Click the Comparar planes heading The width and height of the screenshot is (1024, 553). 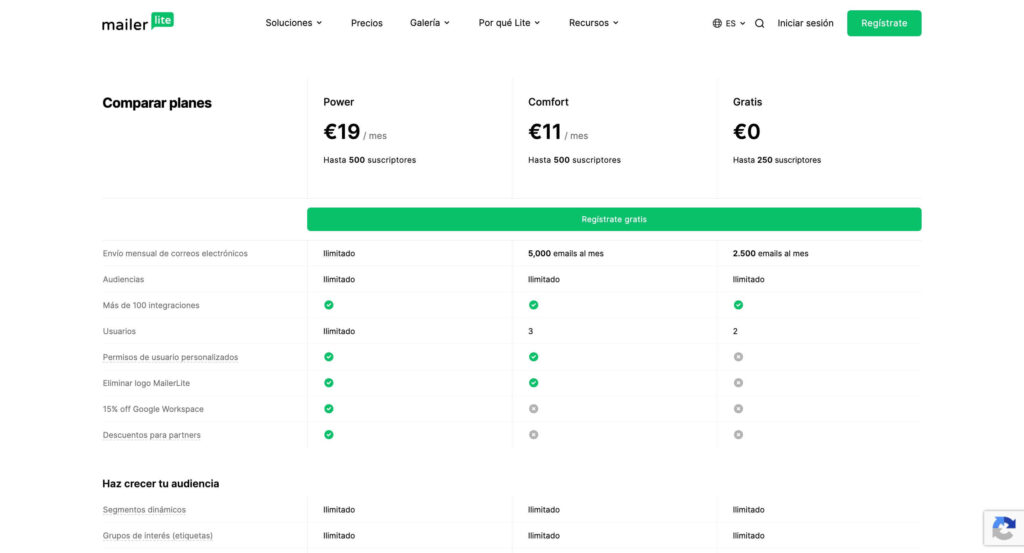[157, 103]
